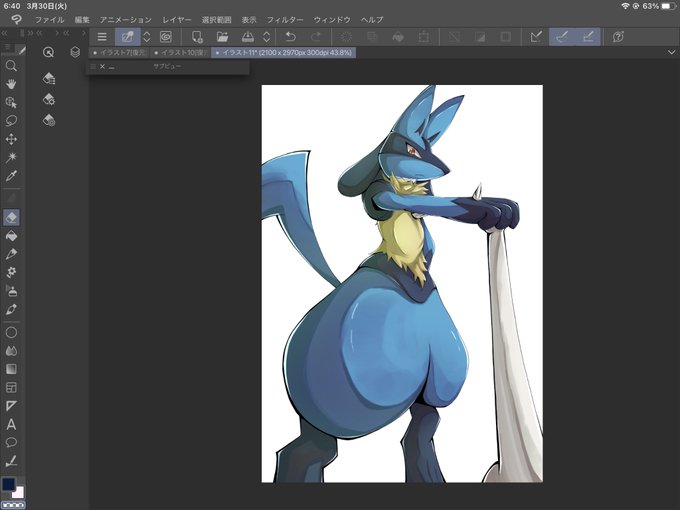
Task: Select the Brush tool below airbrush
Action: pyautogui.click(x=11, y=309)
